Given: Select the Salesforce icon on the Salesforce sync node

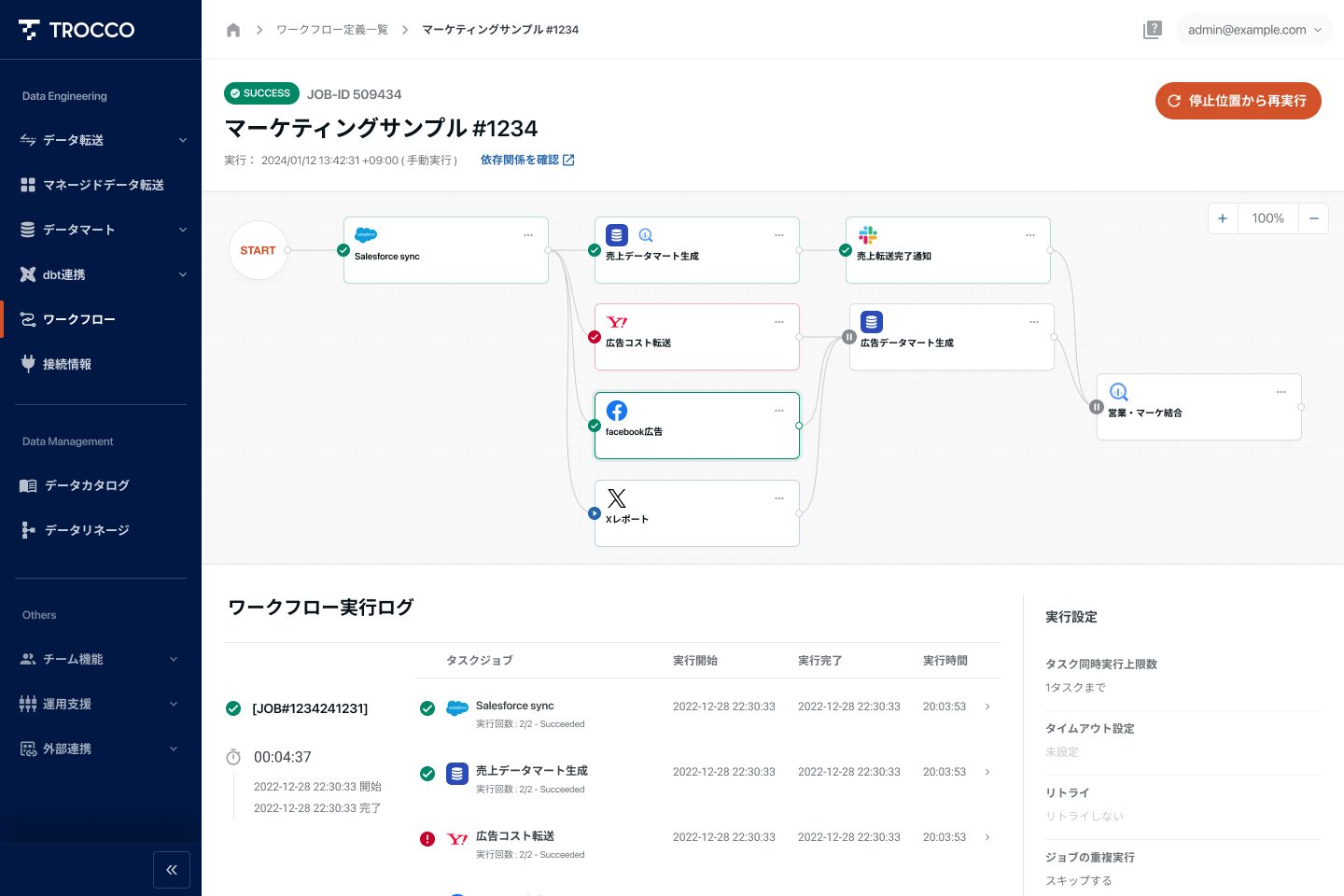Looking at the screenshot, I should tap(365, 236).
